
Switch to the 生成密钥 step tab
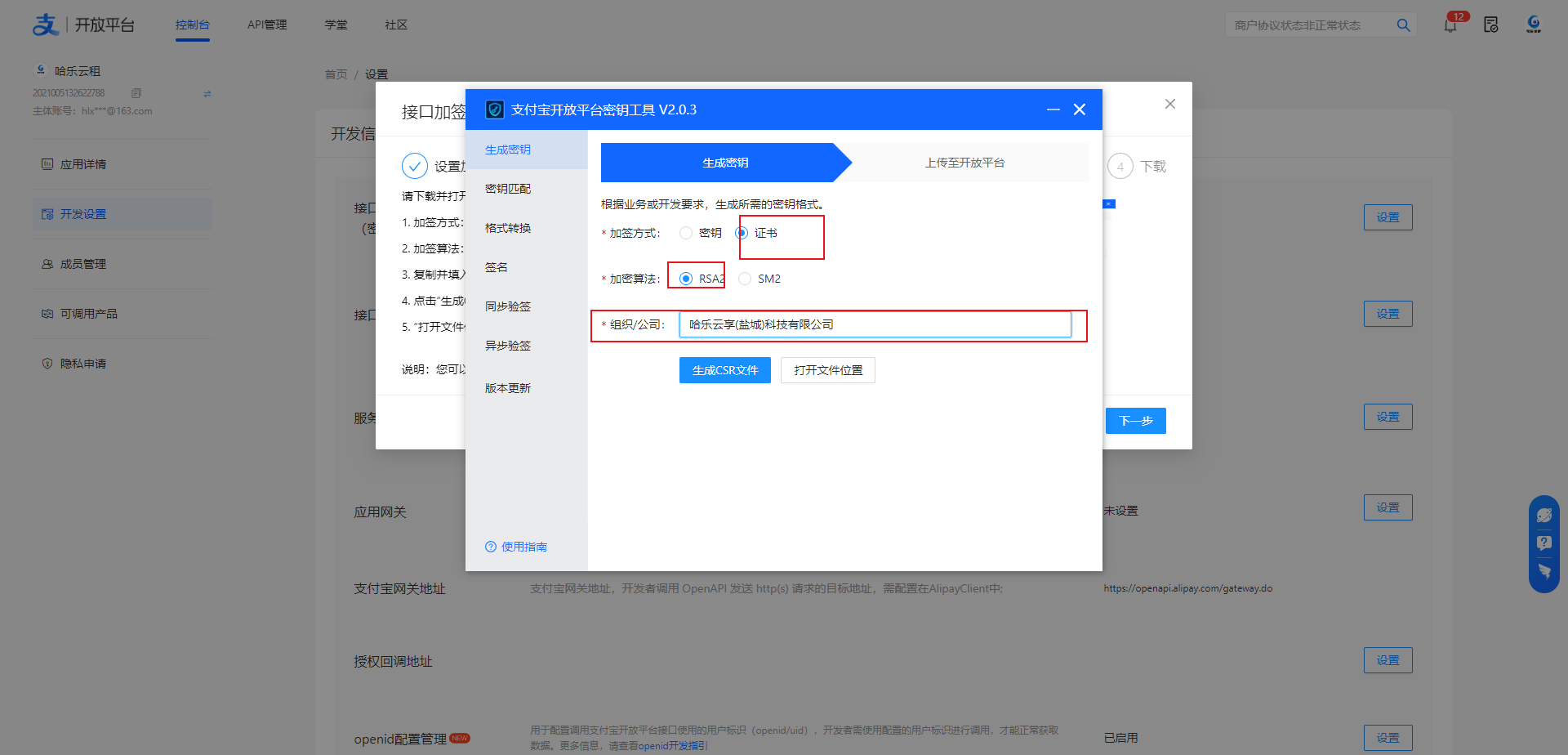(725, 163)
